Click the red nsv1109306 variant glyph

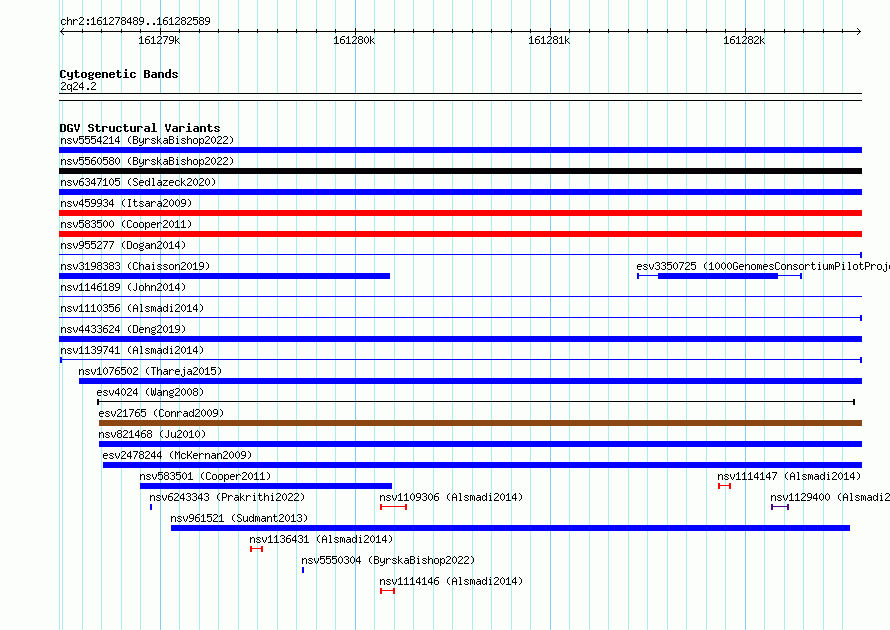[x=393, y=507]
